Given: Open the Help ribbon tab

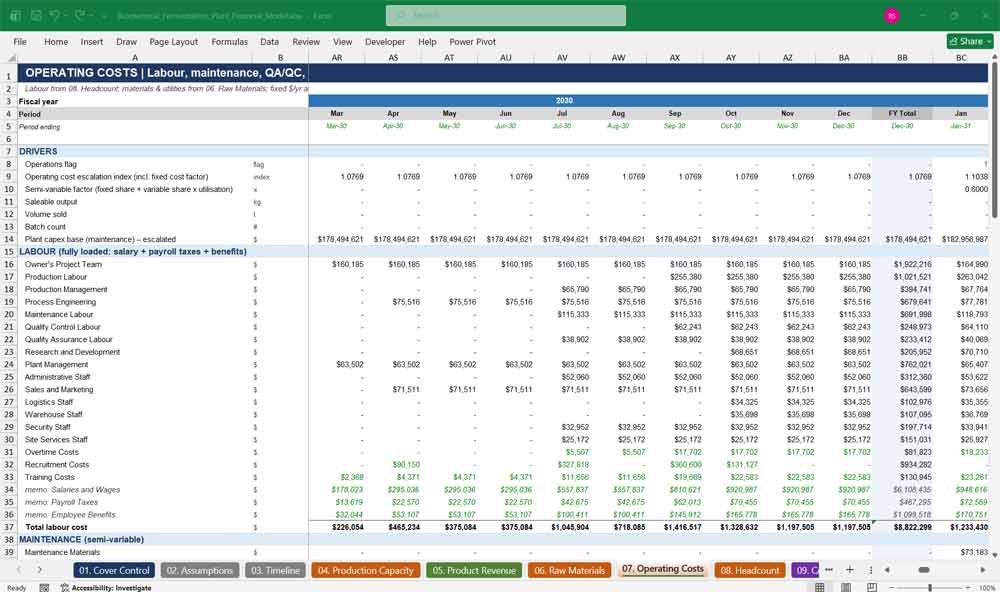Looking at the screenshot, I should 427,41.
